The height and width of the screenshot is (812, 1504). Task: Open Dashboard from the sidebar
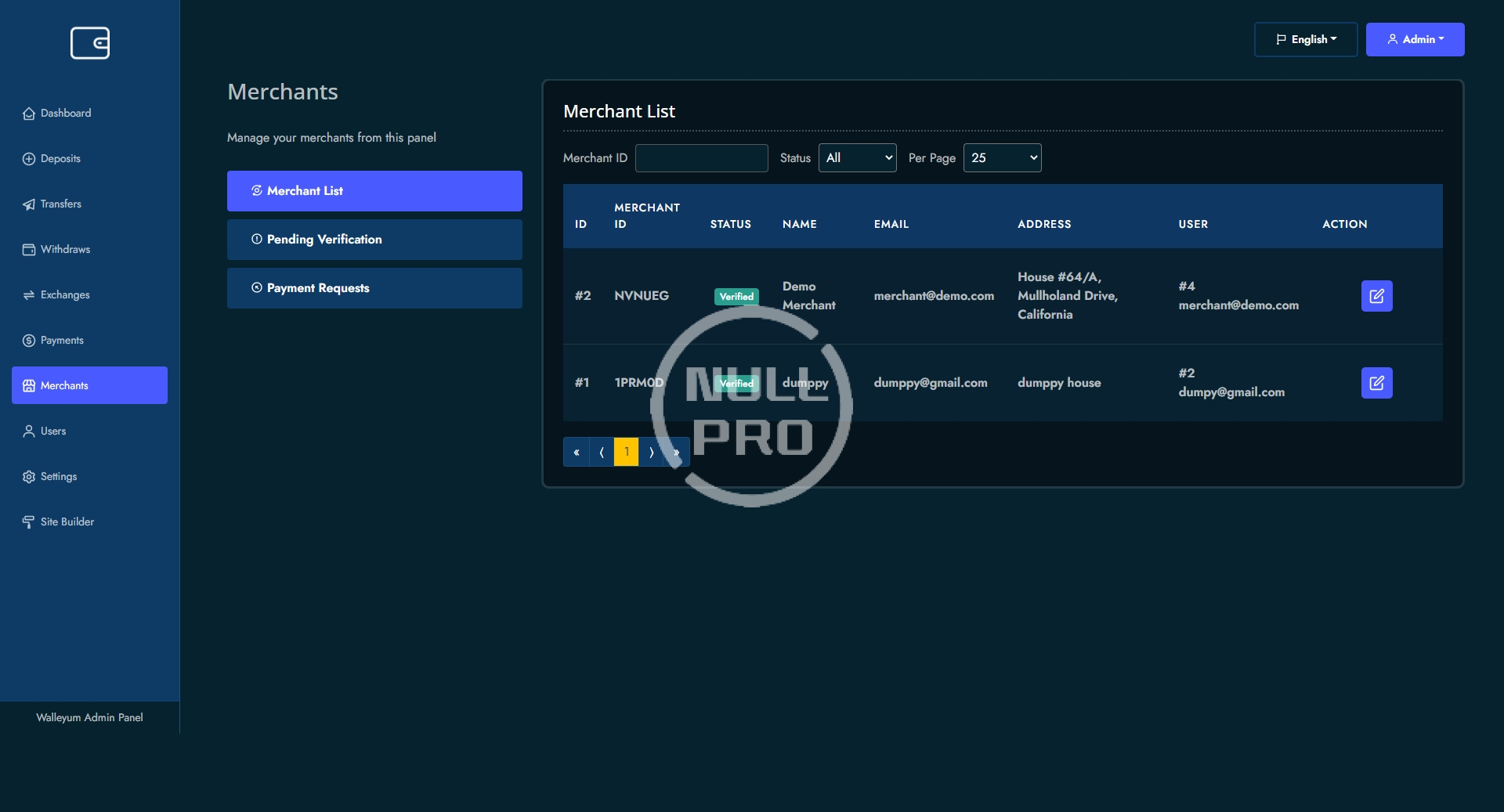(x=66, y=114)
